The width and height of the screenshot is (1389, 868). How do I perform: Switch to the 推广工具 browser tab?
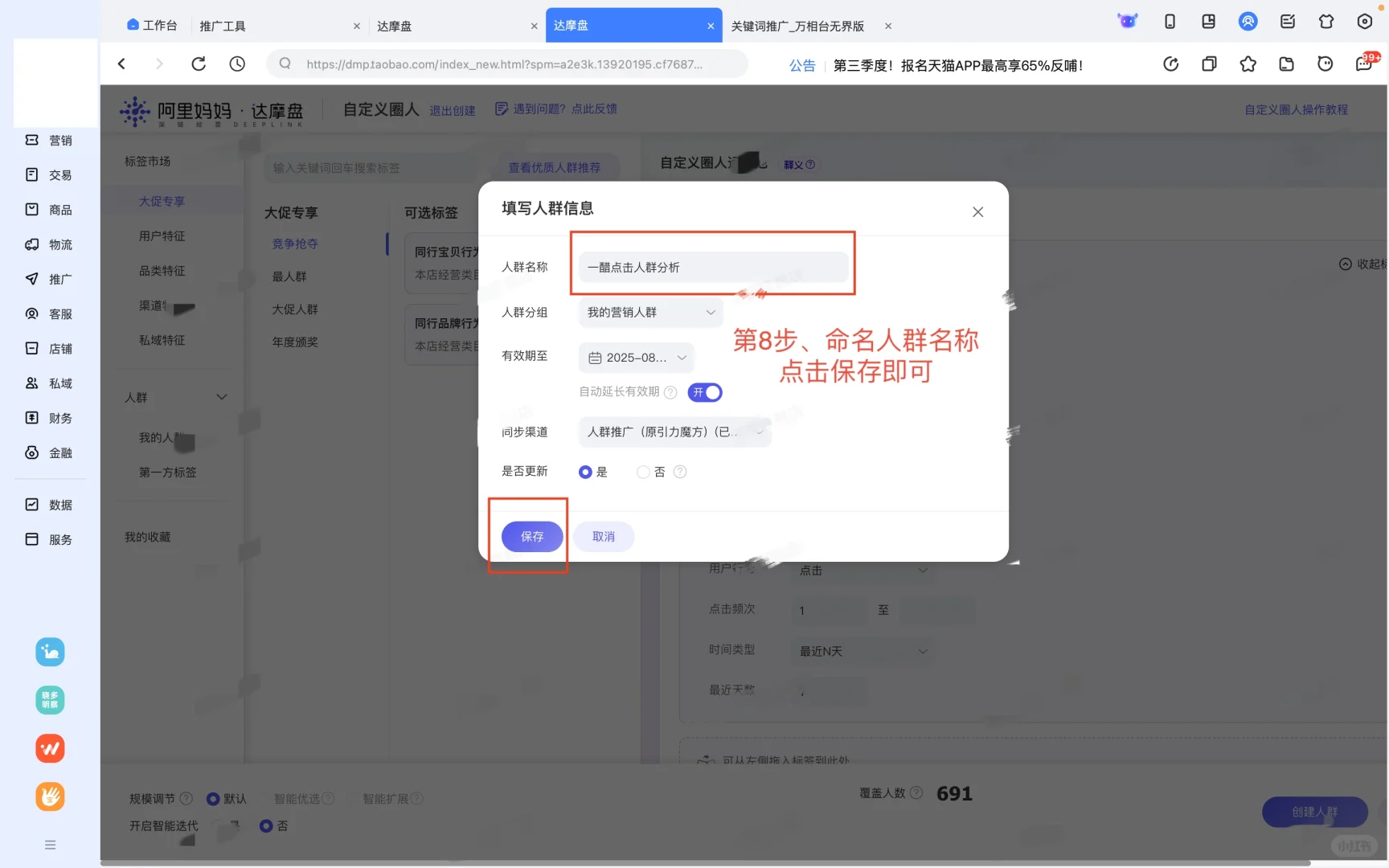223,26
